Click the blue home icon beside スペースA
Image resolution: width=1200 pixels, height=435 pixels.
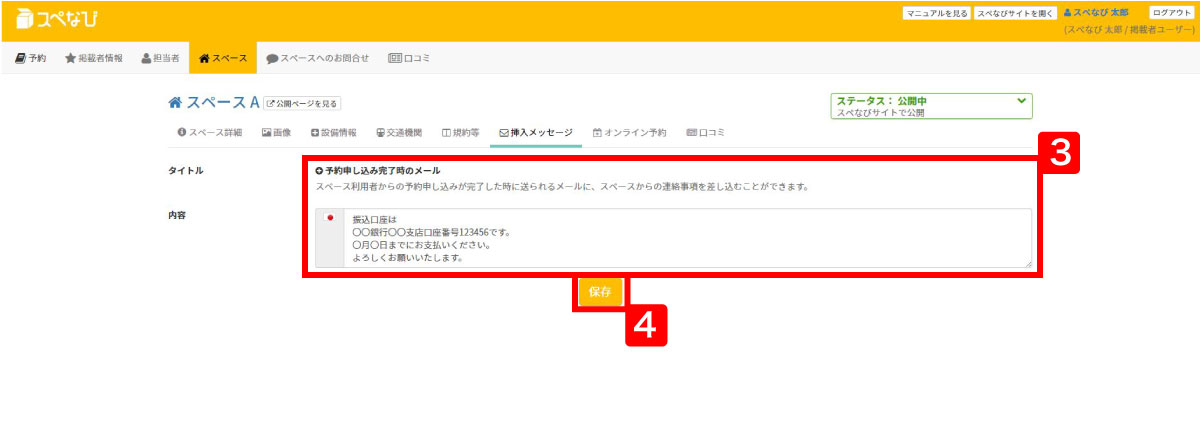[x=175, y=103]
